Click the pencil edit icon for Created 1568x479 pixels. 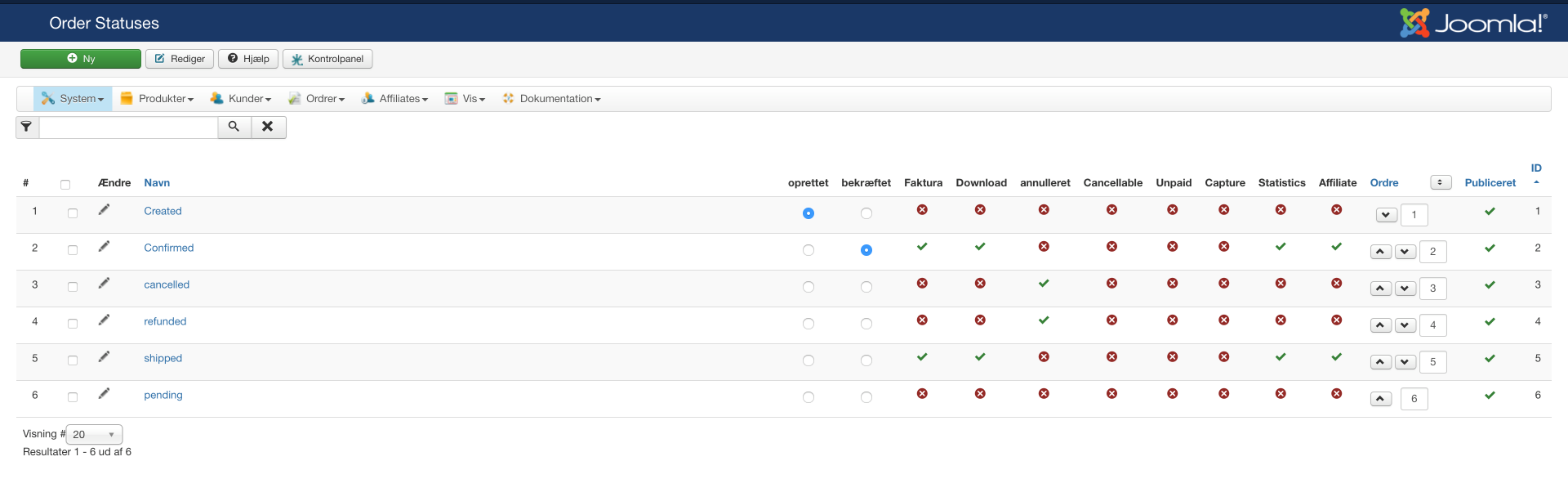[x=104, y=210]
